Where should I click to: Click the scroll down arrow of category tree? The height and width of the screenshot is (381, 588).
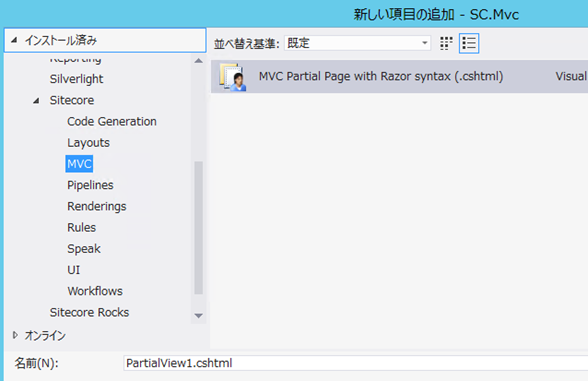tap(199, 316)
